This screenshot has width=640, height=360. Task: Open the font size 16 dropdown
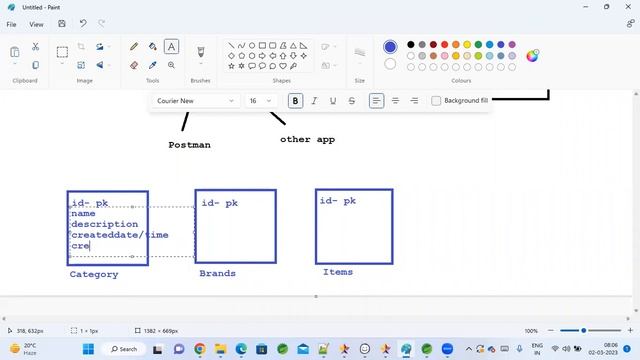[x=260, y=101]
